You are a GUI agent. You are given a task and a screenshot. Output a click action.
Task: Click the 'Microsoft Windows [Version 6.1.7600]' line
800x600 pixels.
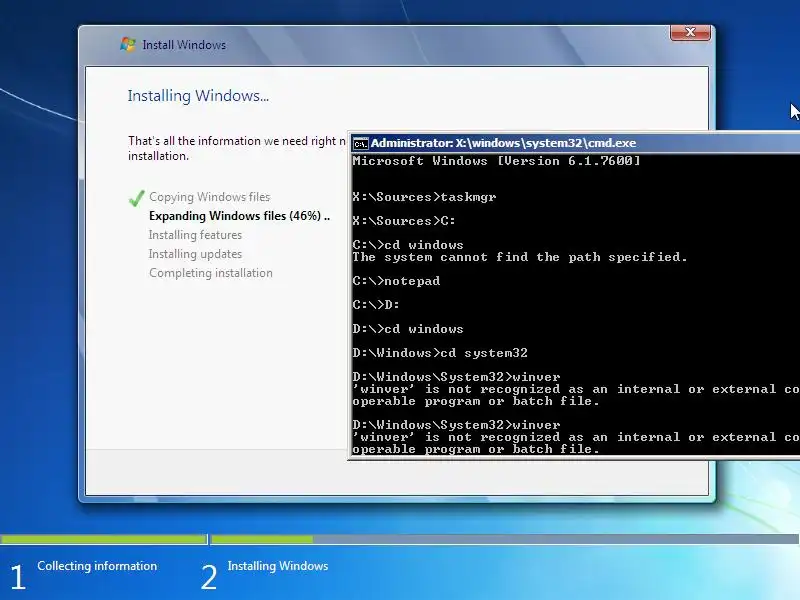point(496,161)
